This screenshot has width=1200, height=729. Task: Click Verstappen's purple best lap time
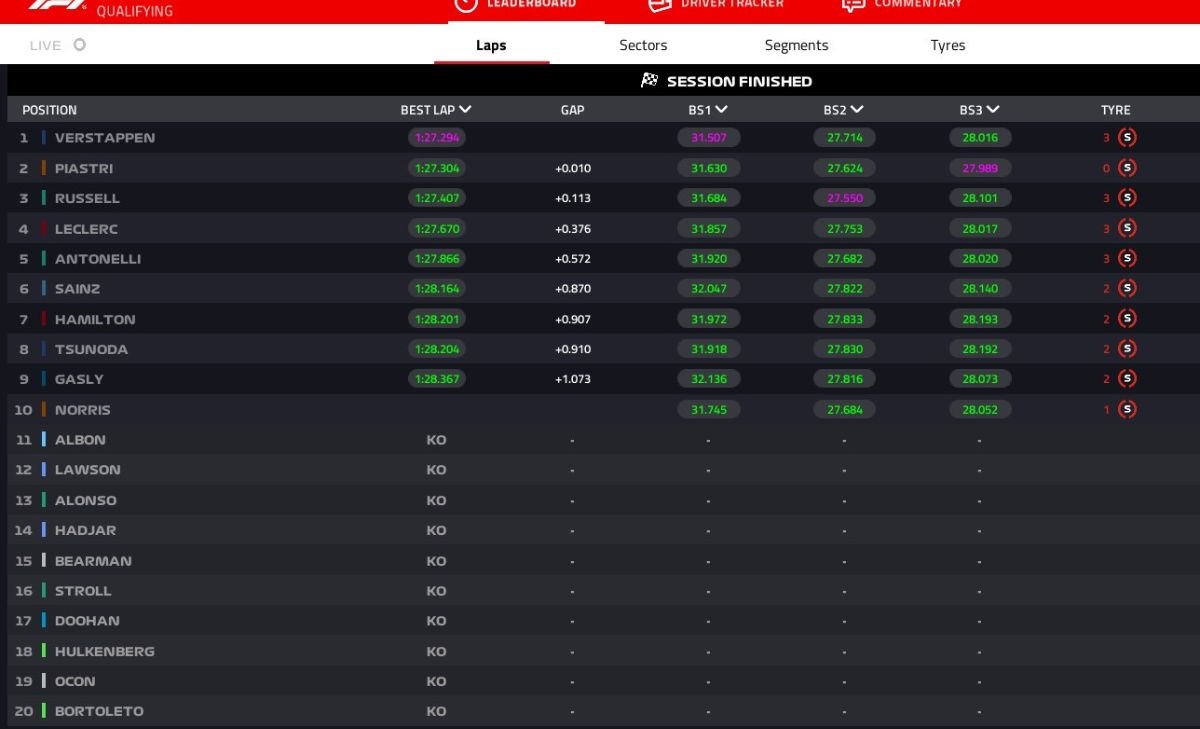(436, 138)
